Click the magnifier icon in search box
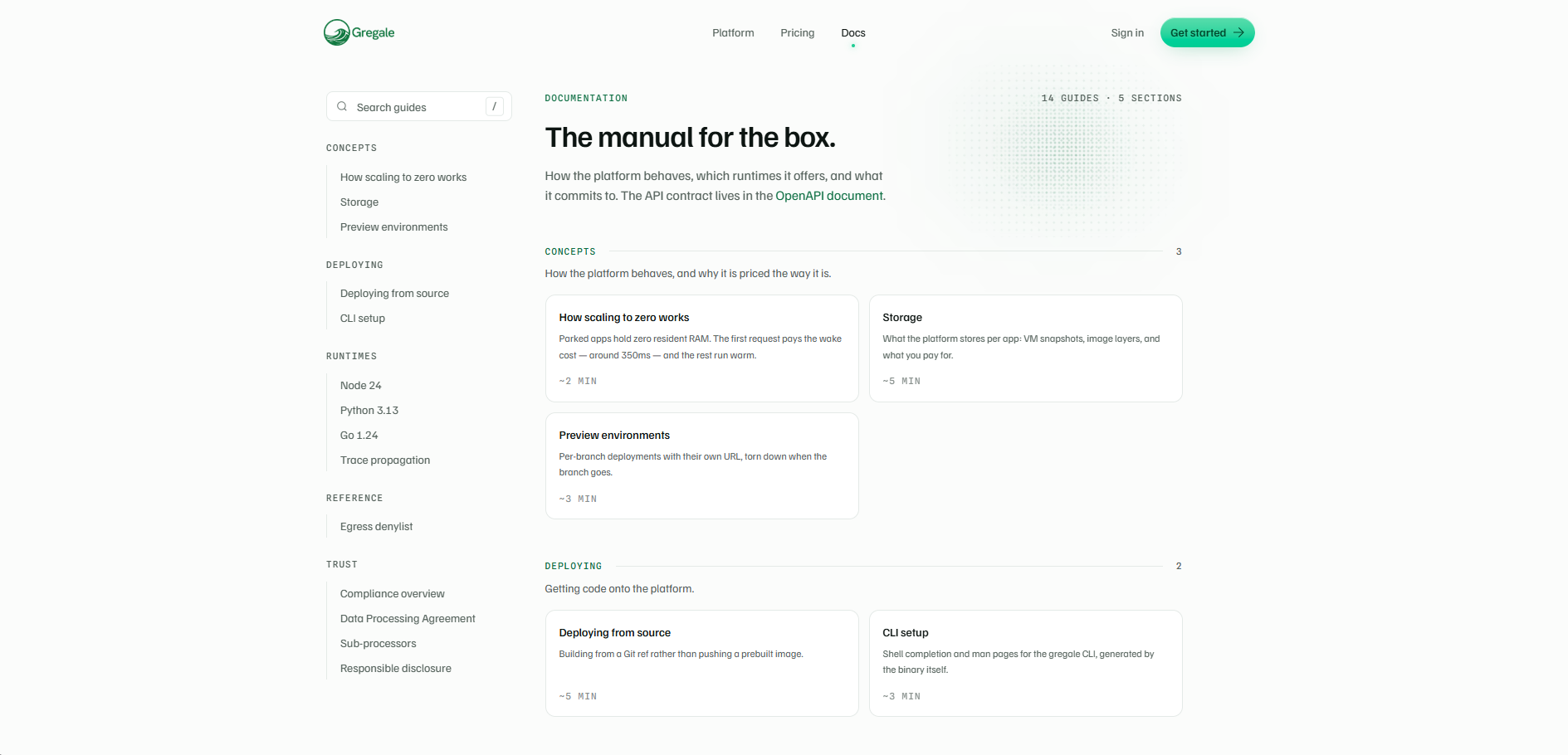 tap(342, 106)
